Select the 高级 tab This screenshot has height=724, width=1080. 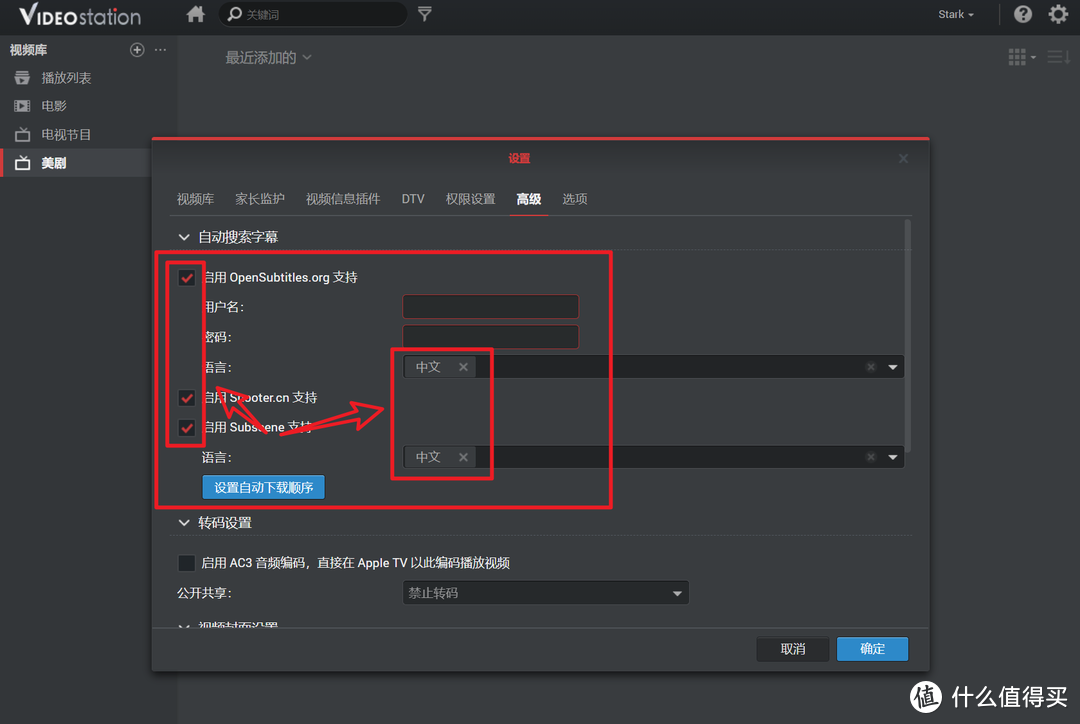pos(528,199)
